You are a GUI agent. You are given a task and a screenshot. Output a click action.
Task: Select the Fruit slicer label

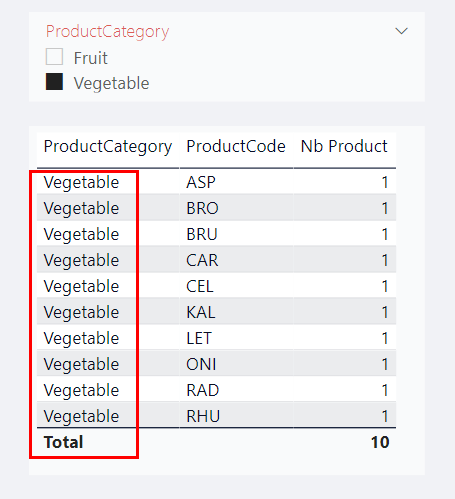pos(91,58)
